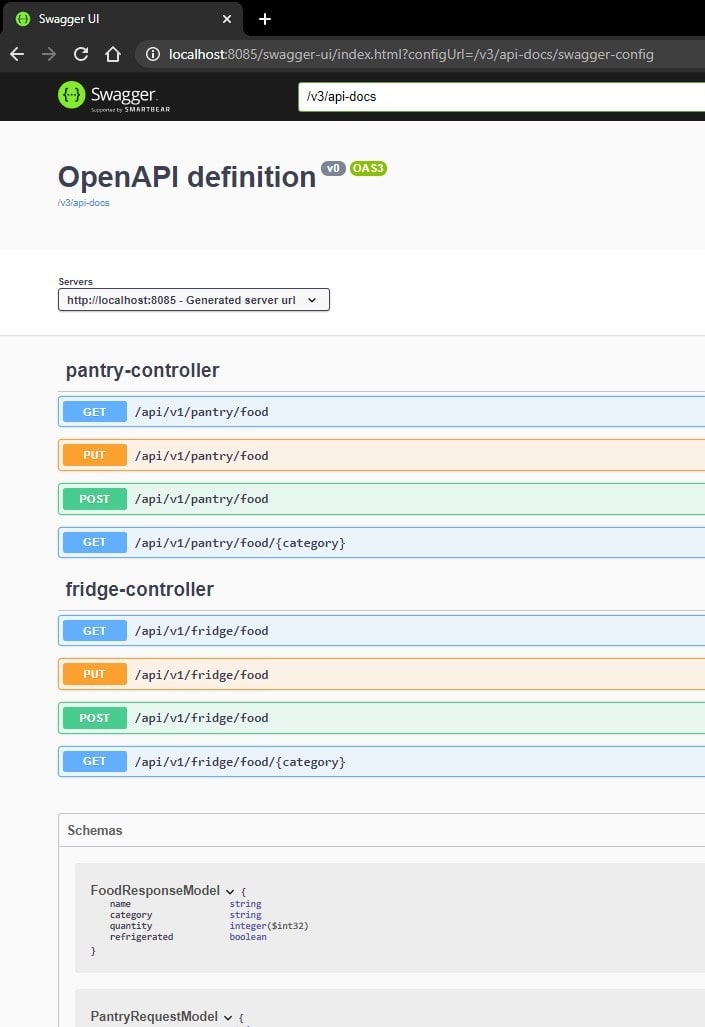The image size is (705, 1027).
Task: Focus the /v3/api-docs explore input field
Action: click(501, 97)
